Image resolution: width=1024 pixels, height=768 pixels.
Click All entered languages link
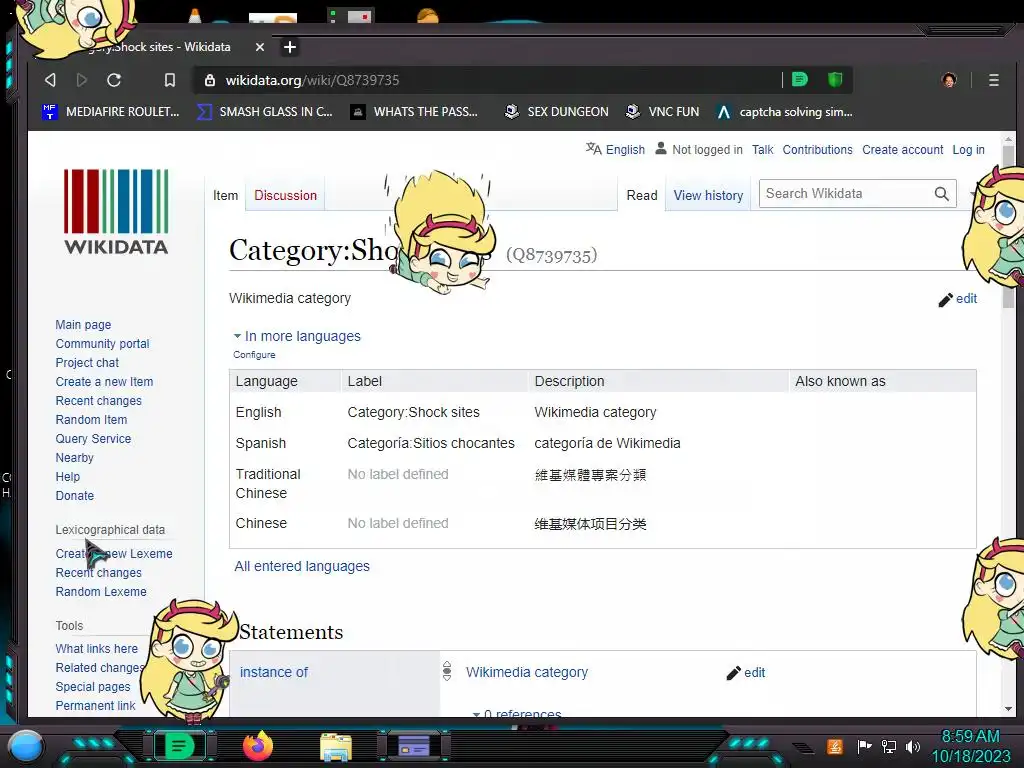coord(302,566)
